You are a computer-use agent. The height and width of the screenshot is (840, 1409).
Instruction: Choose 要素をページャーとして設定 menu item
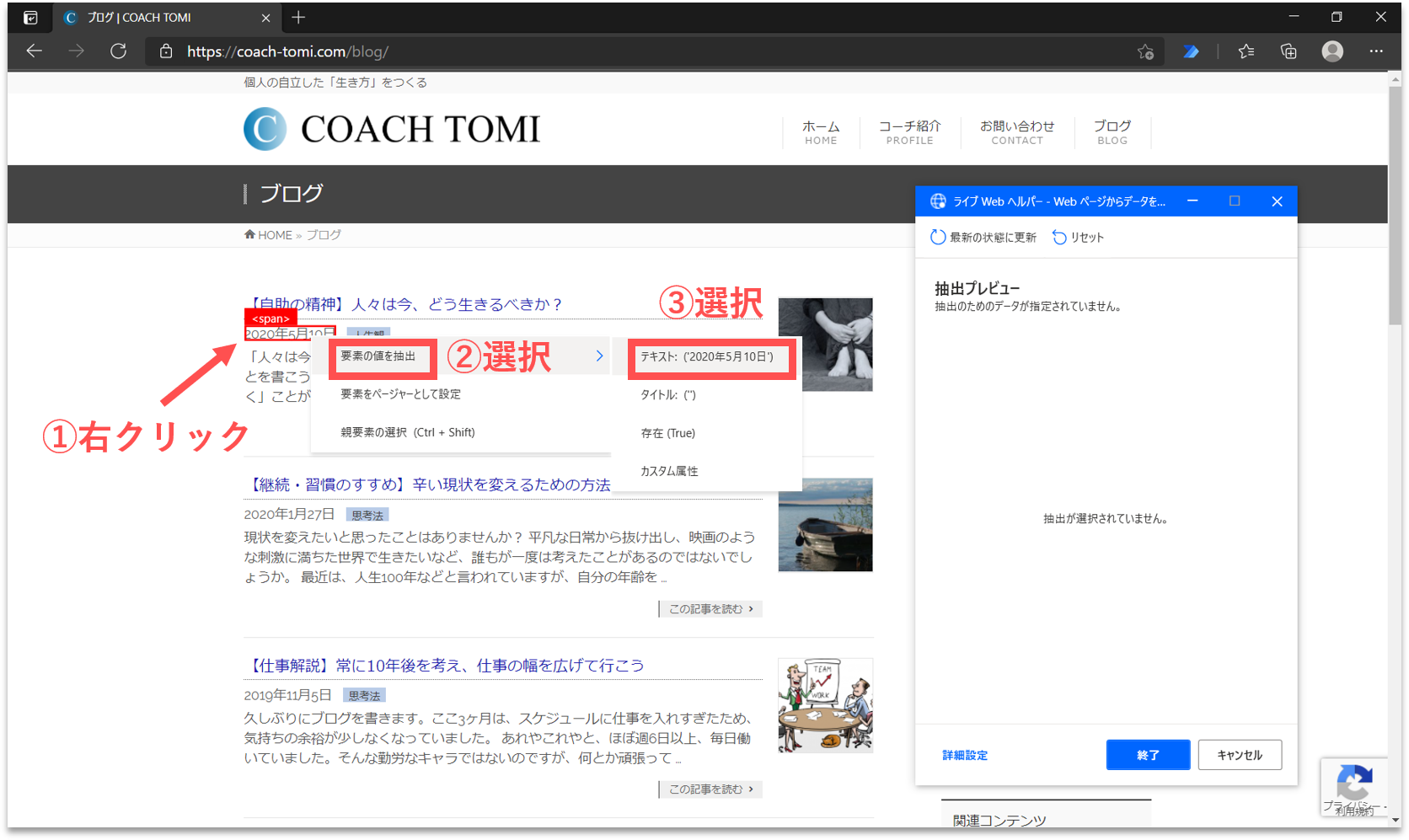tap(400, 394)
